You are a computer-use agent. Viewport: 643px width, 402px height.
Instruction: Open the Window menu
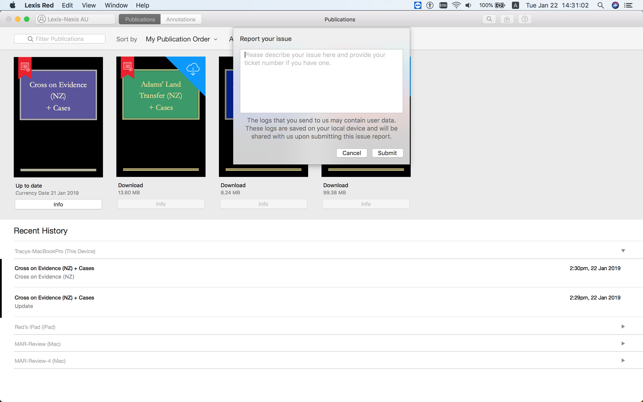point(116,5)
